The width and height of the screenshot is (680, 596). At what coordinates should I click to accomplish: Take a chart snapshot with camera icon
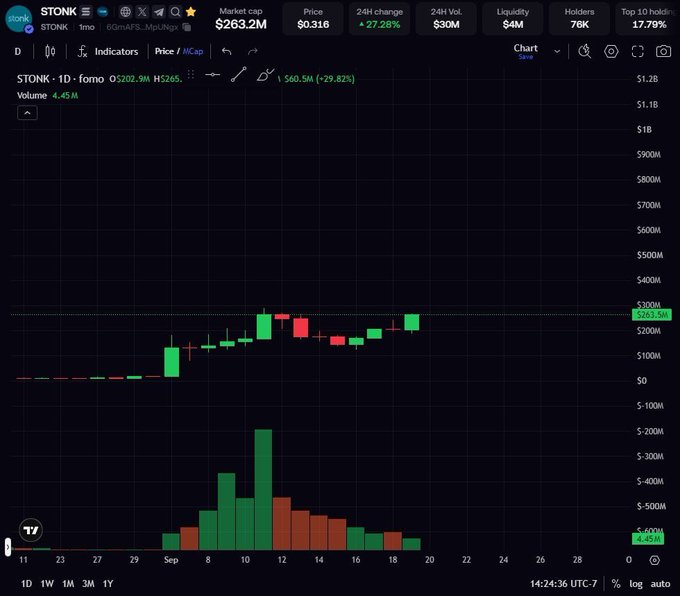(663, 51)
